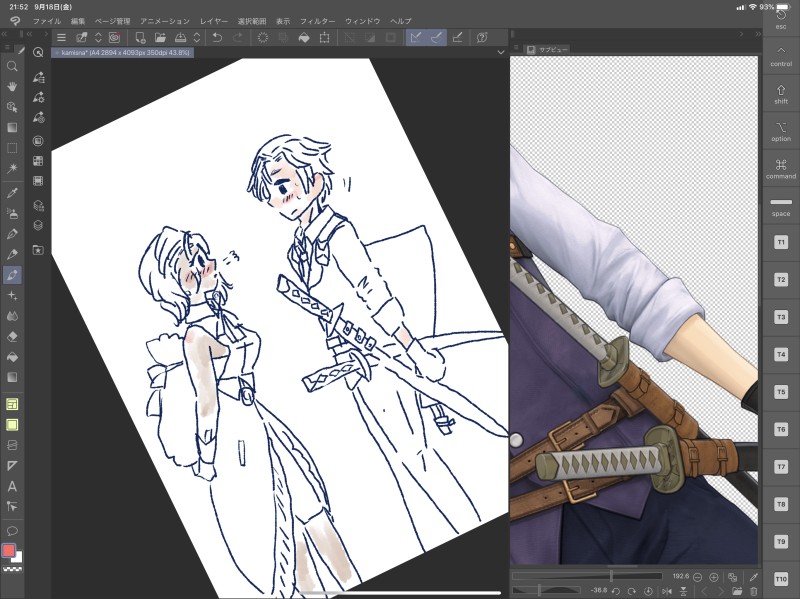Image resolution: width=800 pixels, height=599 pixels.
Task: Tap the T1 edge keyboard button
Action: click(781, 242)
